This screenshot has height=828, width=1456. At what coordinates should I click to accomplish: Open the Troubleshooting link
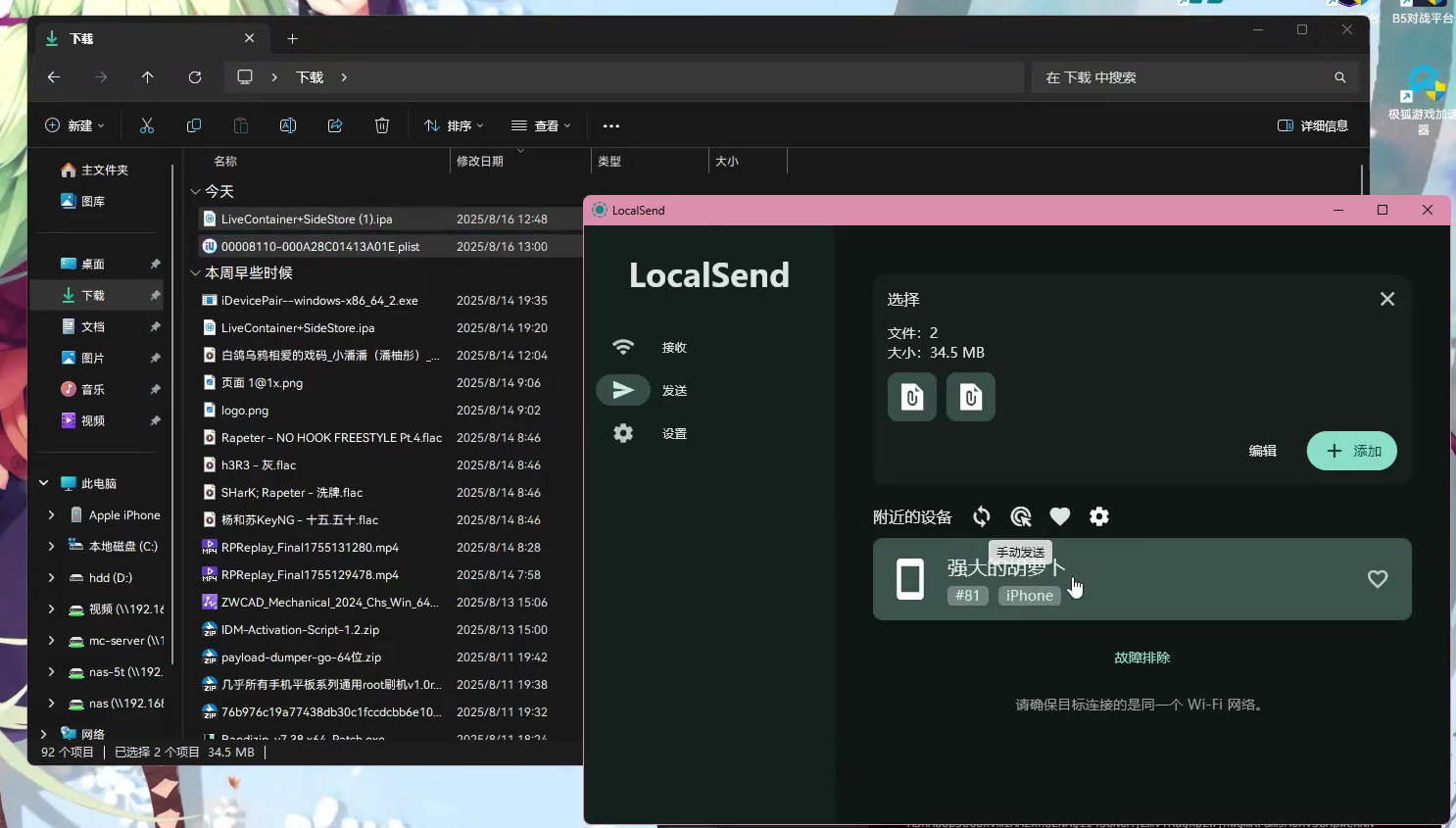pos(1141,658)
